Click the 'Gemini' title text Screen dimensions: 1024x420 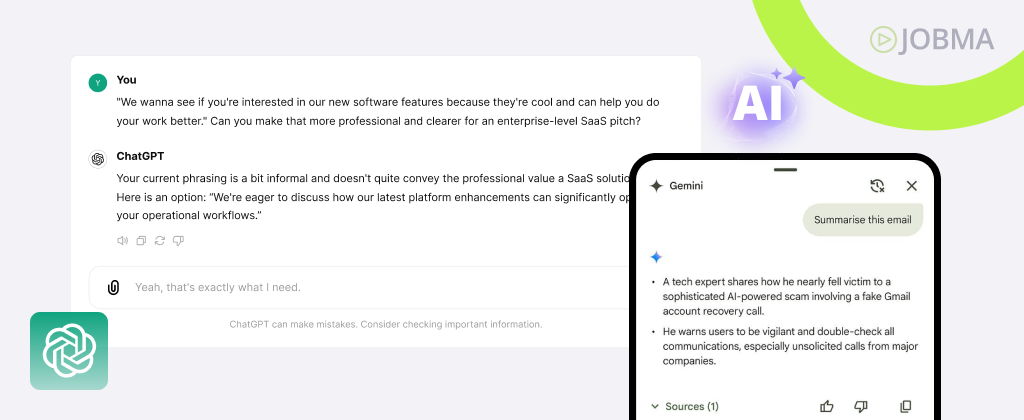point(686,186)
